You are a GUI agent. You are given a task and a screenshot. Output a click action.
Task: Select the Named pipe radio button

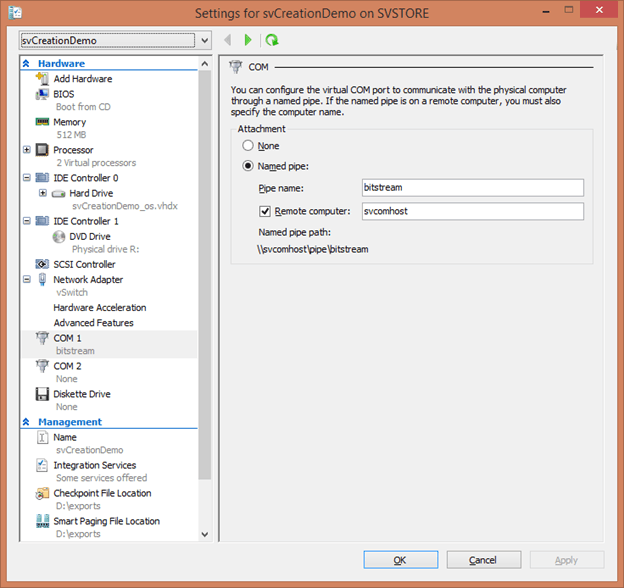(x=248, y=167)
